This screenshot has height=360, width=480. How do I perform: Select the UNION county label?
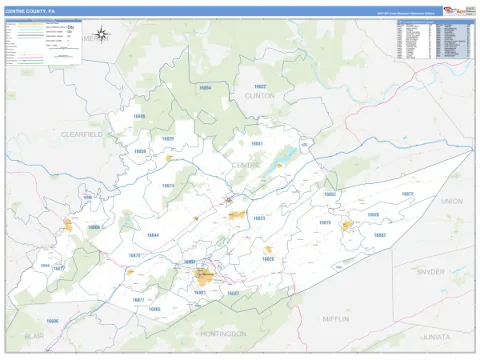(452, 201)
